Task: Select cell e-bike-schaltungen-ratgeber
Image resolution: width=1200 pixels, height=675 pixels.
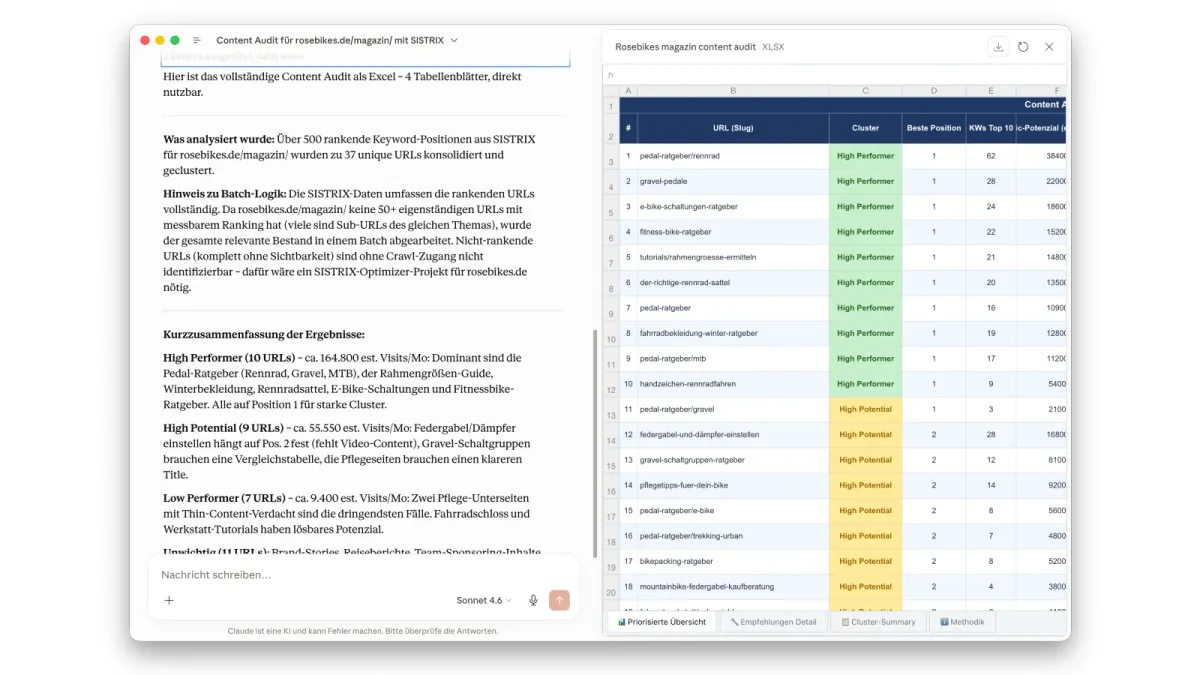Action: click(x=733, y=207)
